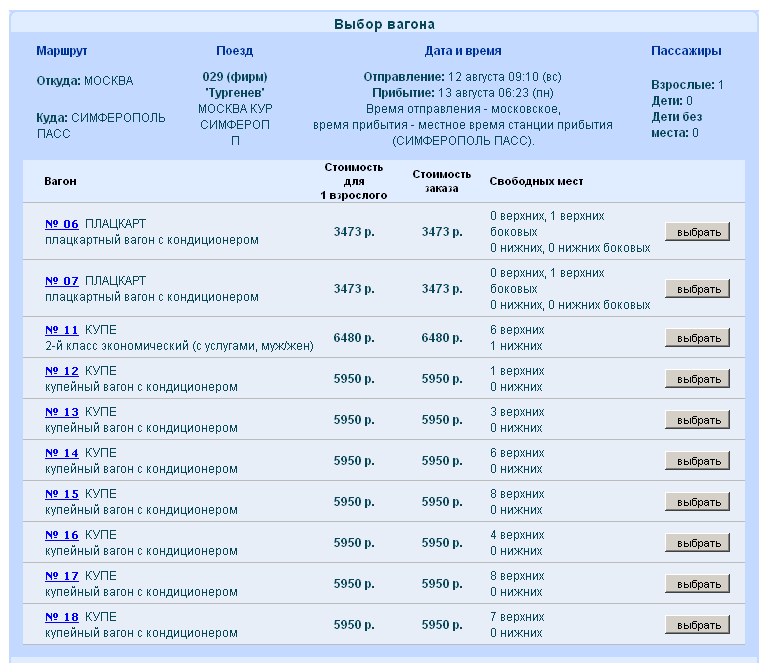Pick wagon № 15 via выбрать button
Viewport: 764px width, 663px height.
pyautogui.click(x=697, y=502)
